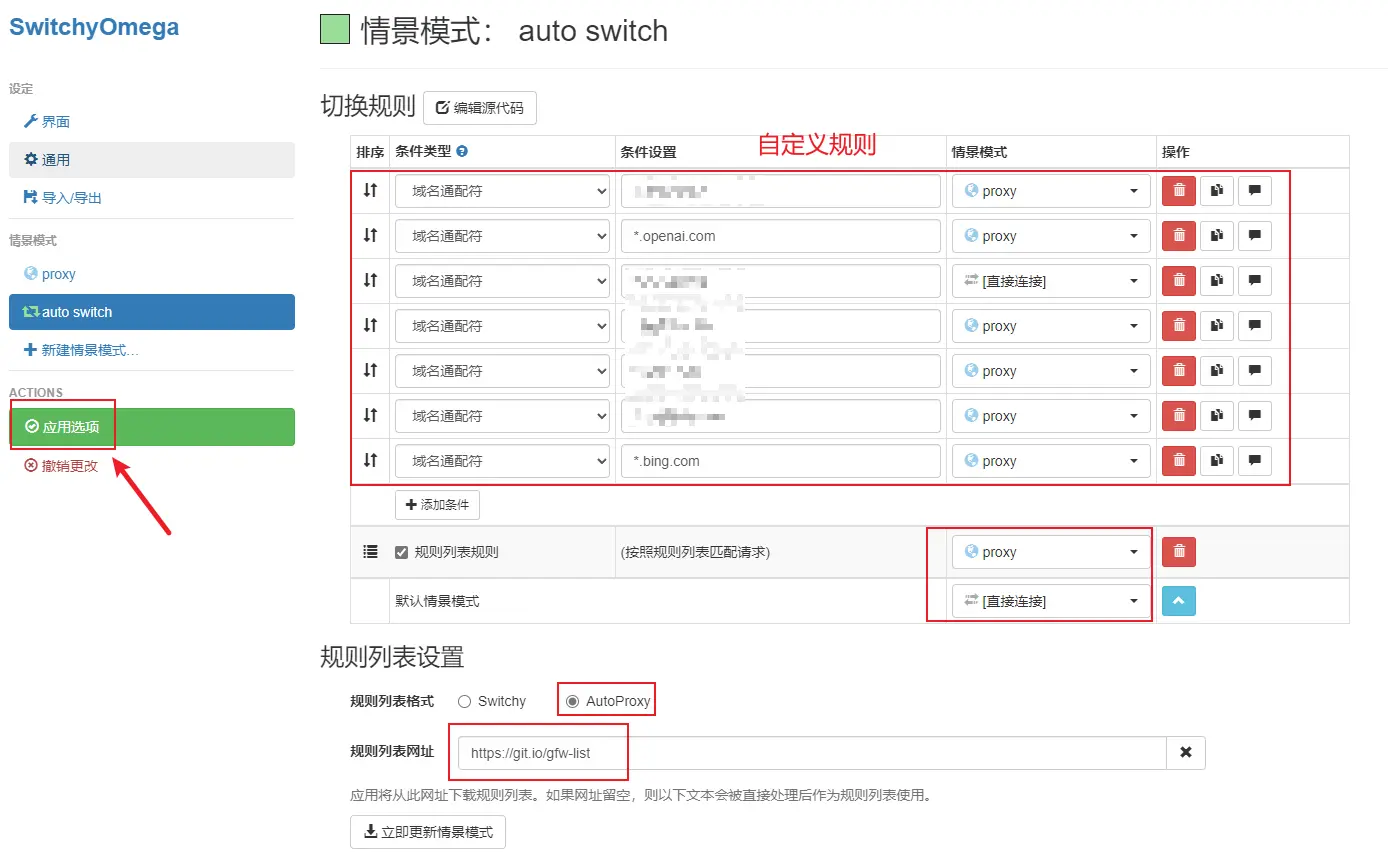The width and height of the screenshot is (1388, 866).
Task: Toggle the 规则列表规则 checkbox
Action: tap(402, 552)
